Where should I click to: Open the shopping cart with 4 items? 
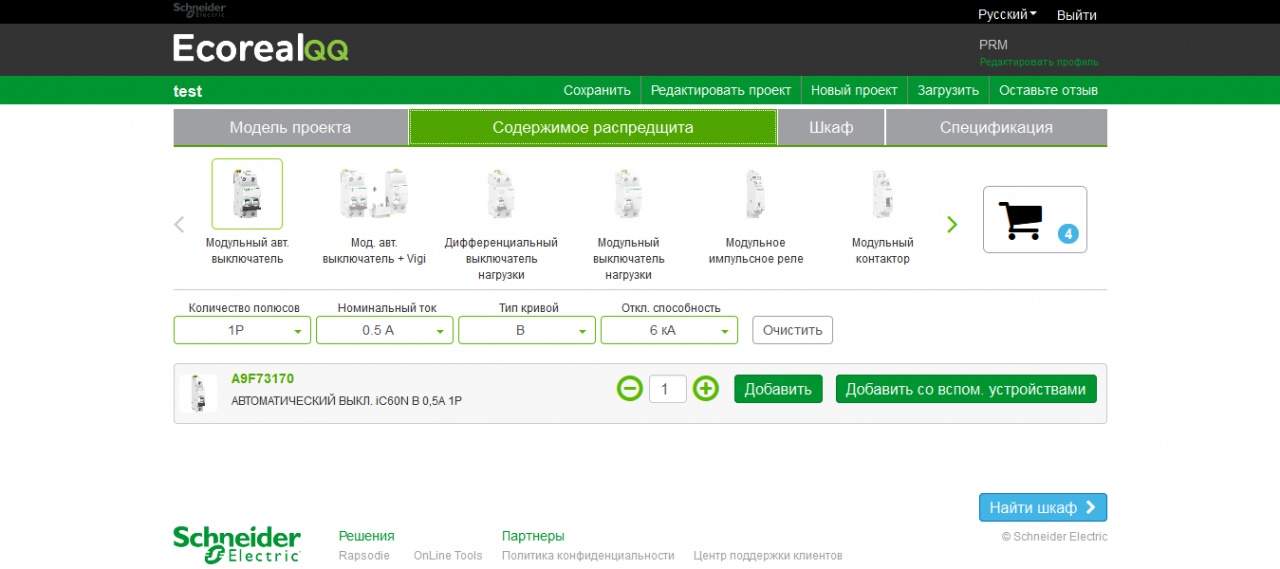[x=1034, y=220]
